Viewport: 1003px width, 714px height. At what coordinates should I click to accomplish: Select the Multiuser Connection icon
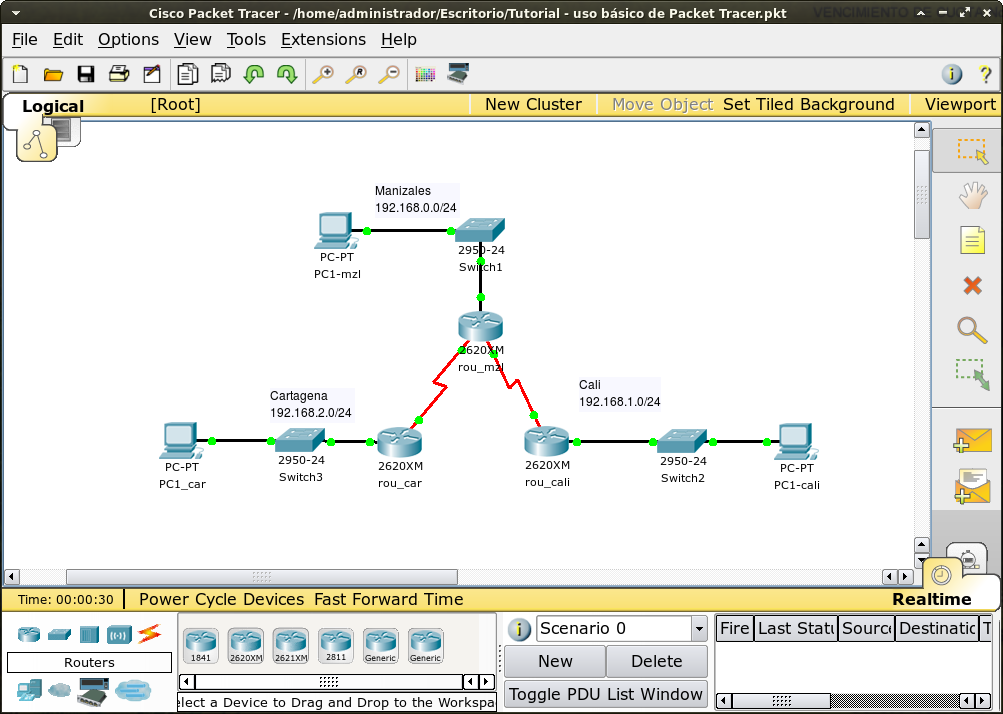133,690
